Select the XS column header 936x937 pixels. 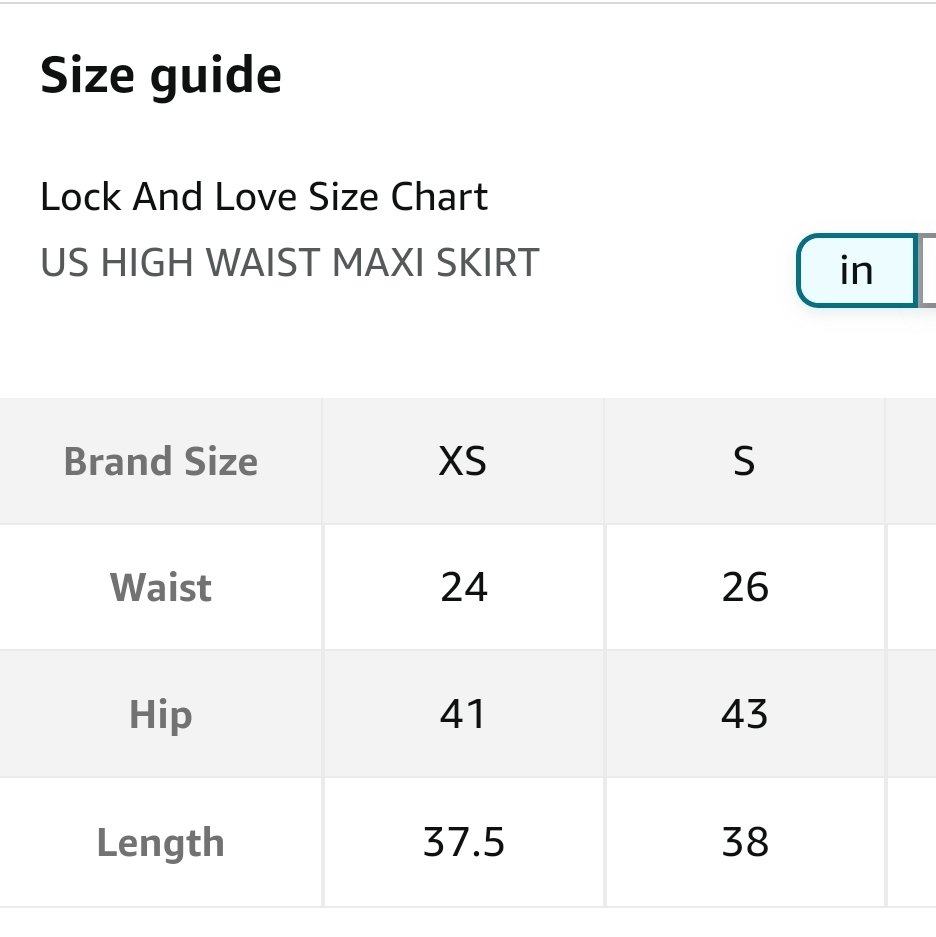click(x=463, y=461)
